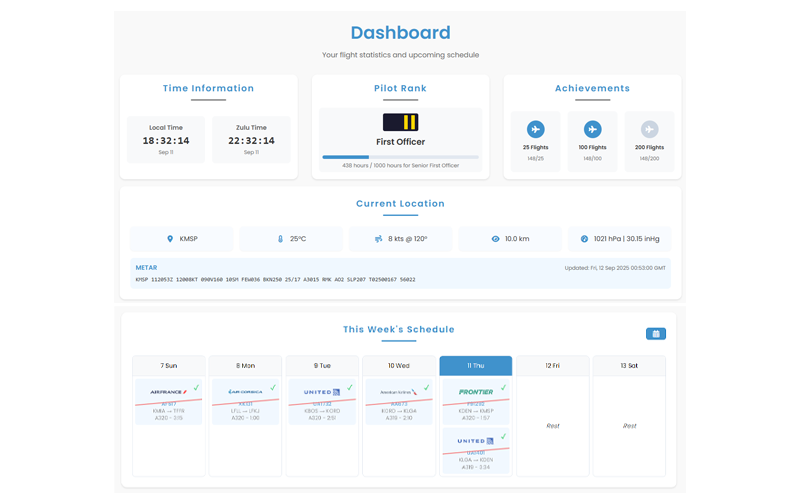The height and width of the screenshot is (500, 800).
Task: Click the 148/100 flights count
Action: pos(592,159)
